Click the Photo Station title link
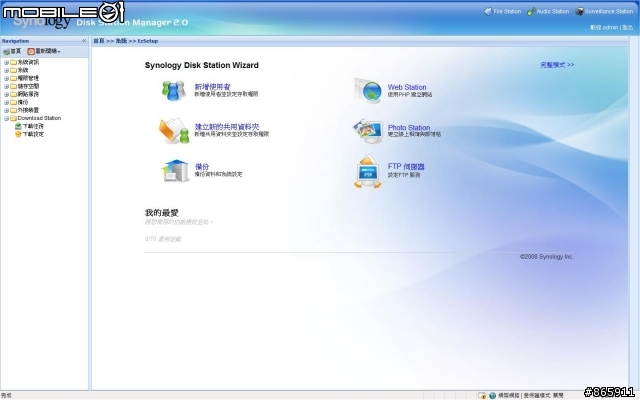Screen dimensions: 640x400 point(409,127)
